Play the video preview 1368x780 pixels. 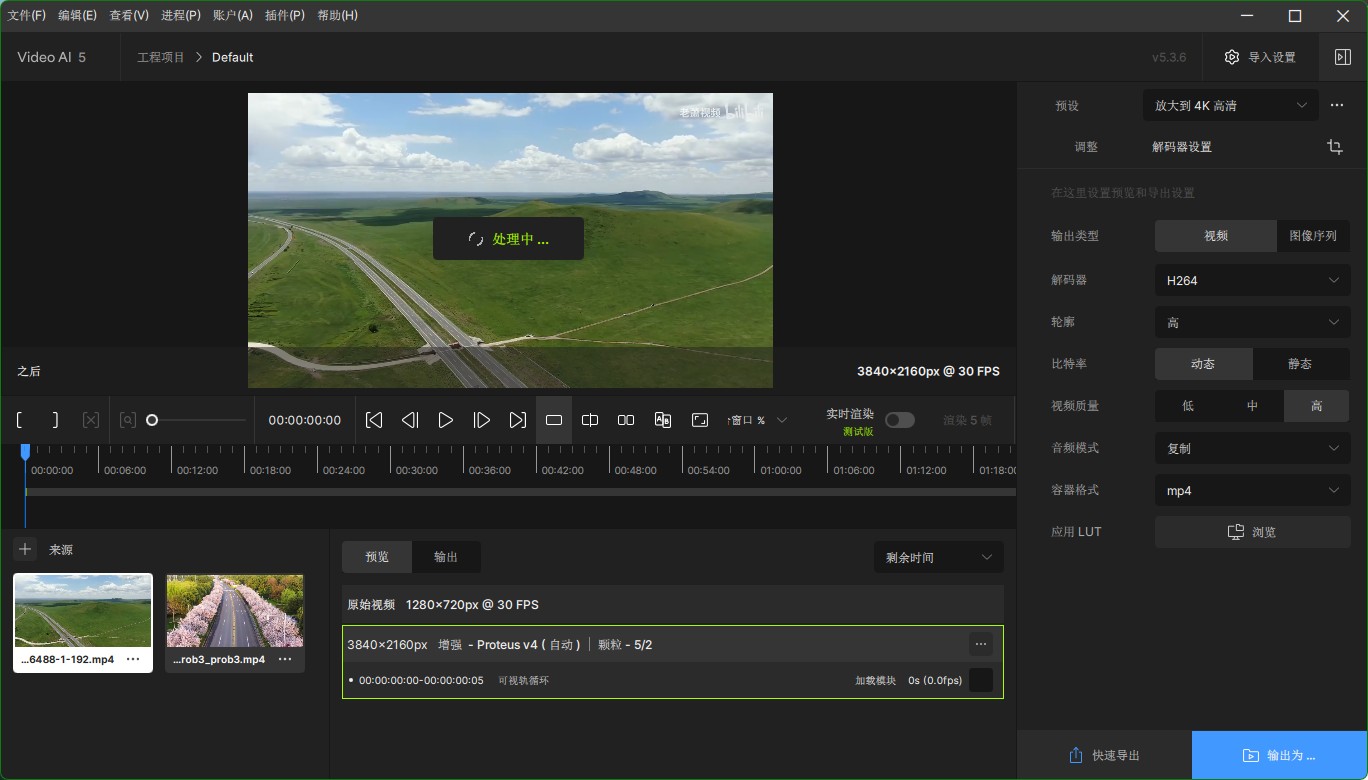(x=446, y=420)
